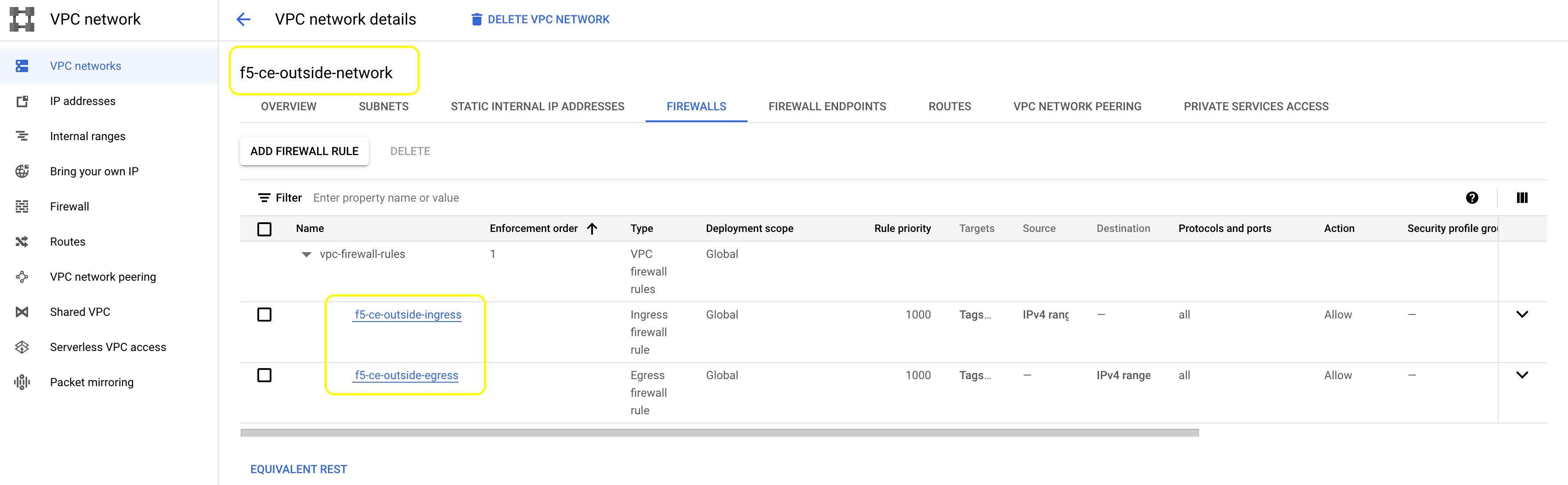Switch to the Routes tab
This screenshot has height=485, width=1568.
tap(949, 106)
